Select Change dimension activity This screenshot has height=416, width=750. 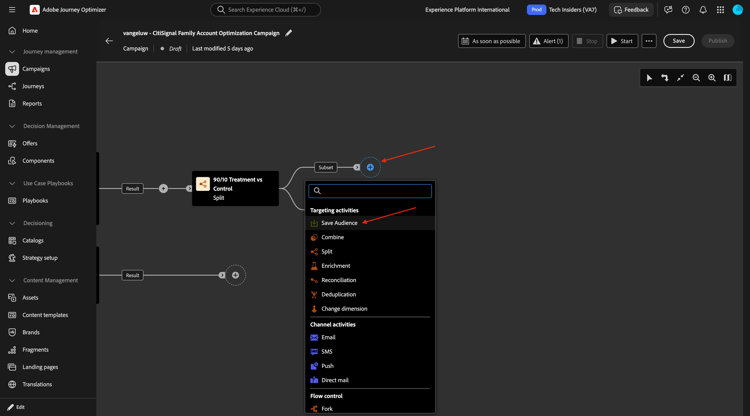pyautogui.click(x=370, y=309)
